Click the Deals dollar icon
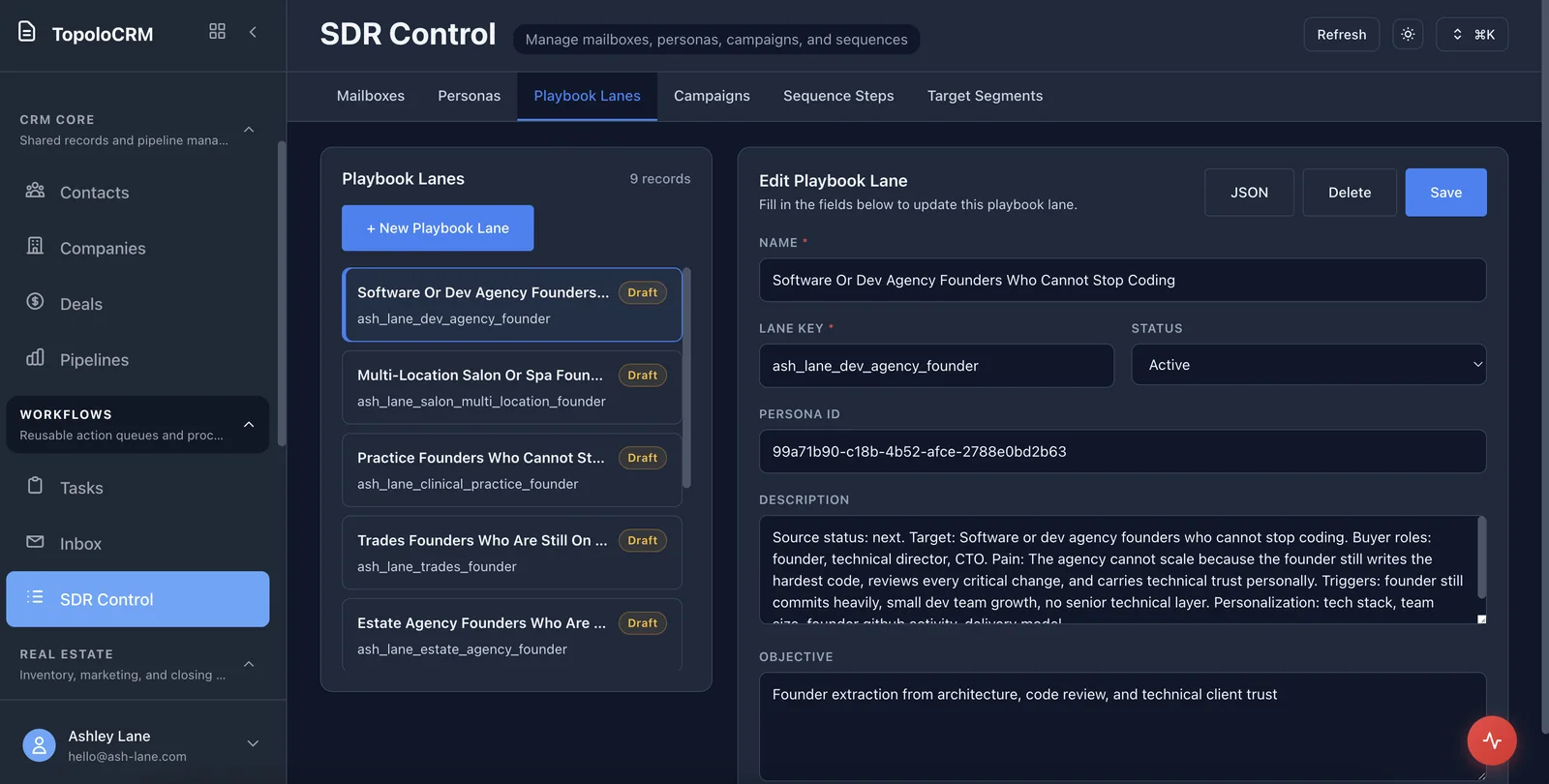The width and height of the screenshot is (1549, 784). click(35, 301)
